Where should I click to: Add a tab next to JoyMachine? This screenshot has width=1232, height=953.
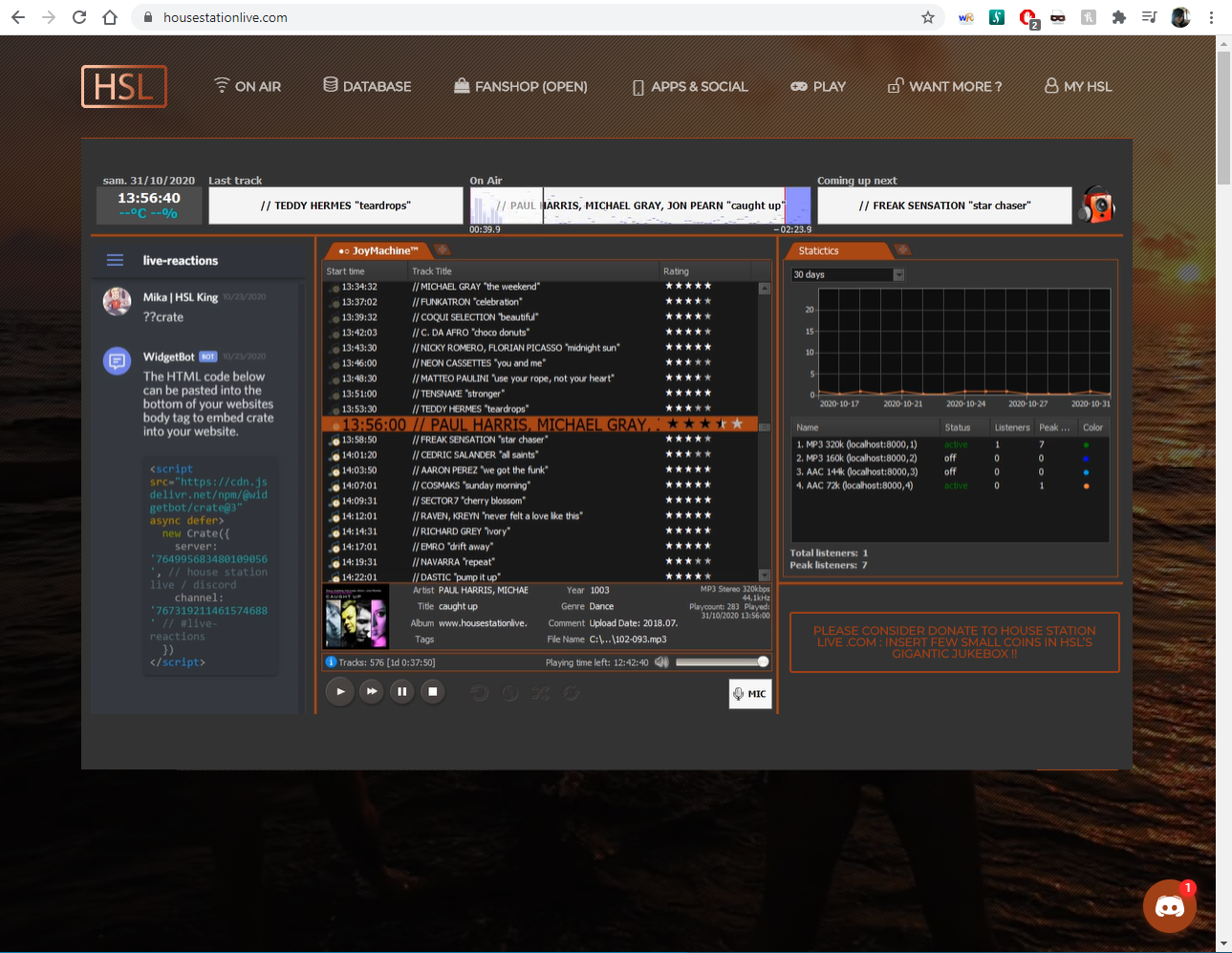pos(442,250)
